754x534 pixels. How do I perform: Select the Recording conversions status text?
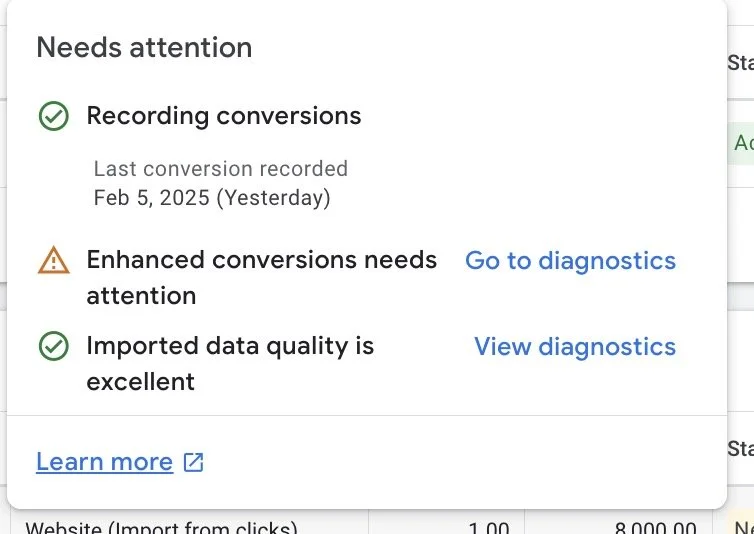[x=224, y=116]
